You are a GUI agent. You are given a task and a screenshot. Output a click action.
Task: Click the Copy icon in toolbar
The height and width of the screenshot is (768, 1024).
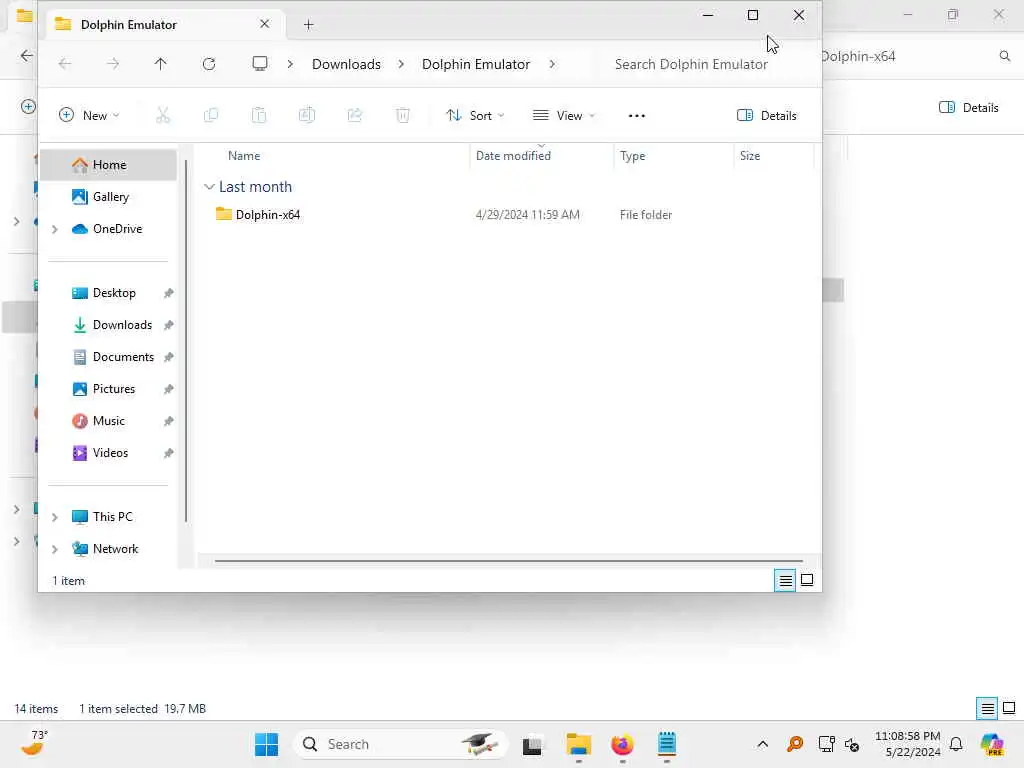(x=211, y=116)
